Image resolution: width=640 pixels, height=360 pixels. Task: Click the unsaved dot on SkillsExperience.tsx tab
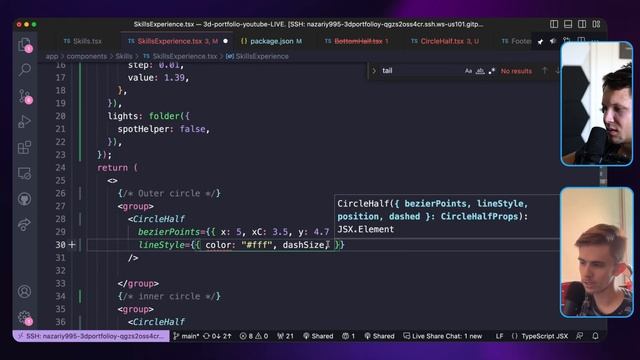pos(225,41)
